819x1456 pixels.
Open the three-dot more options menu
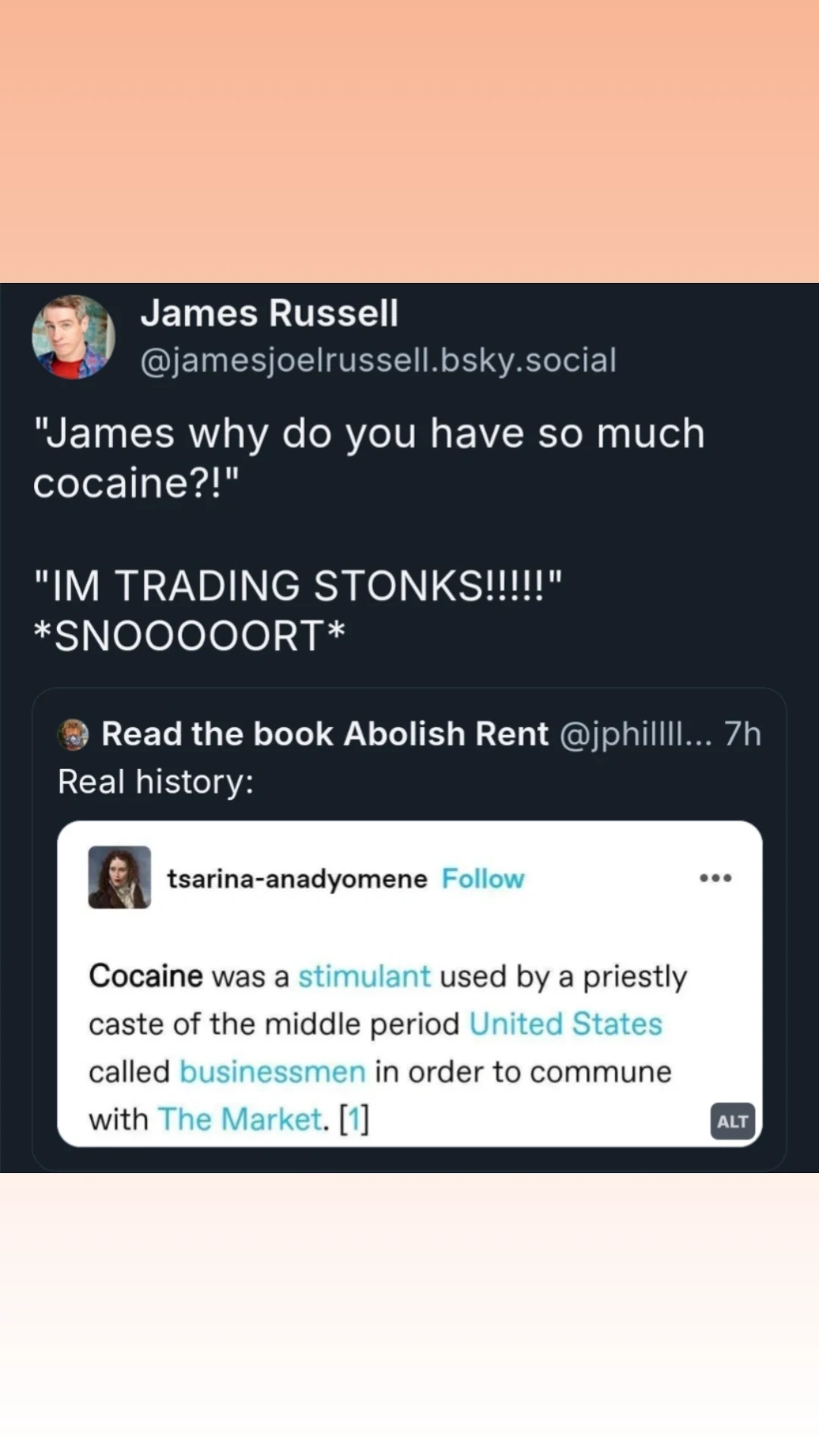coord(715,878)
